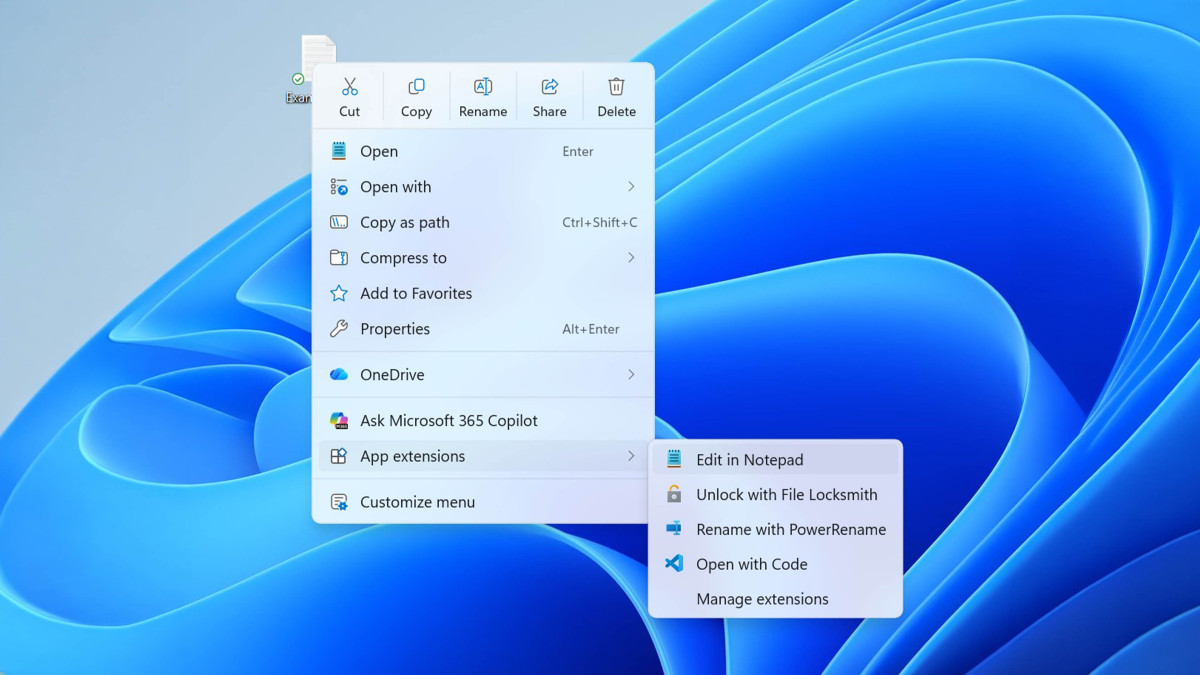Screen dimensions: 1200x675
Task: Click the Share icon
Action: click(549, 87)
